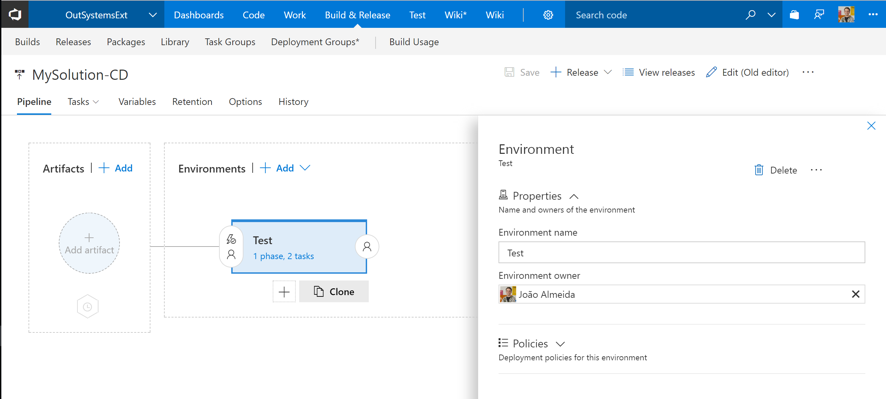Screen dimensions: 886x399
Task: Click the search magnifier icon
Action: pyautogui.click(x=750, y=15)
